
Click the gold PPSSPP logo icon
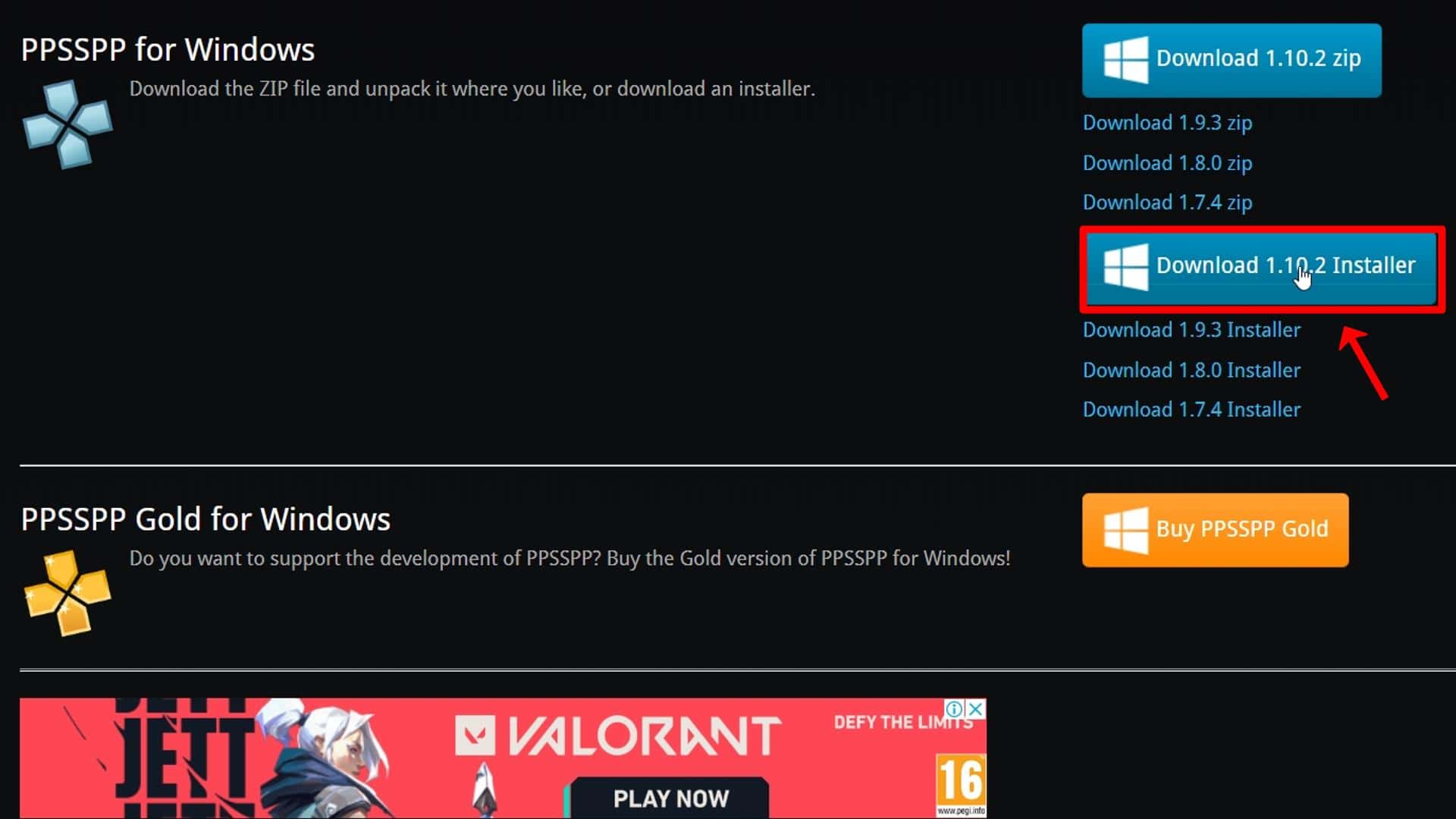(67, 593)
